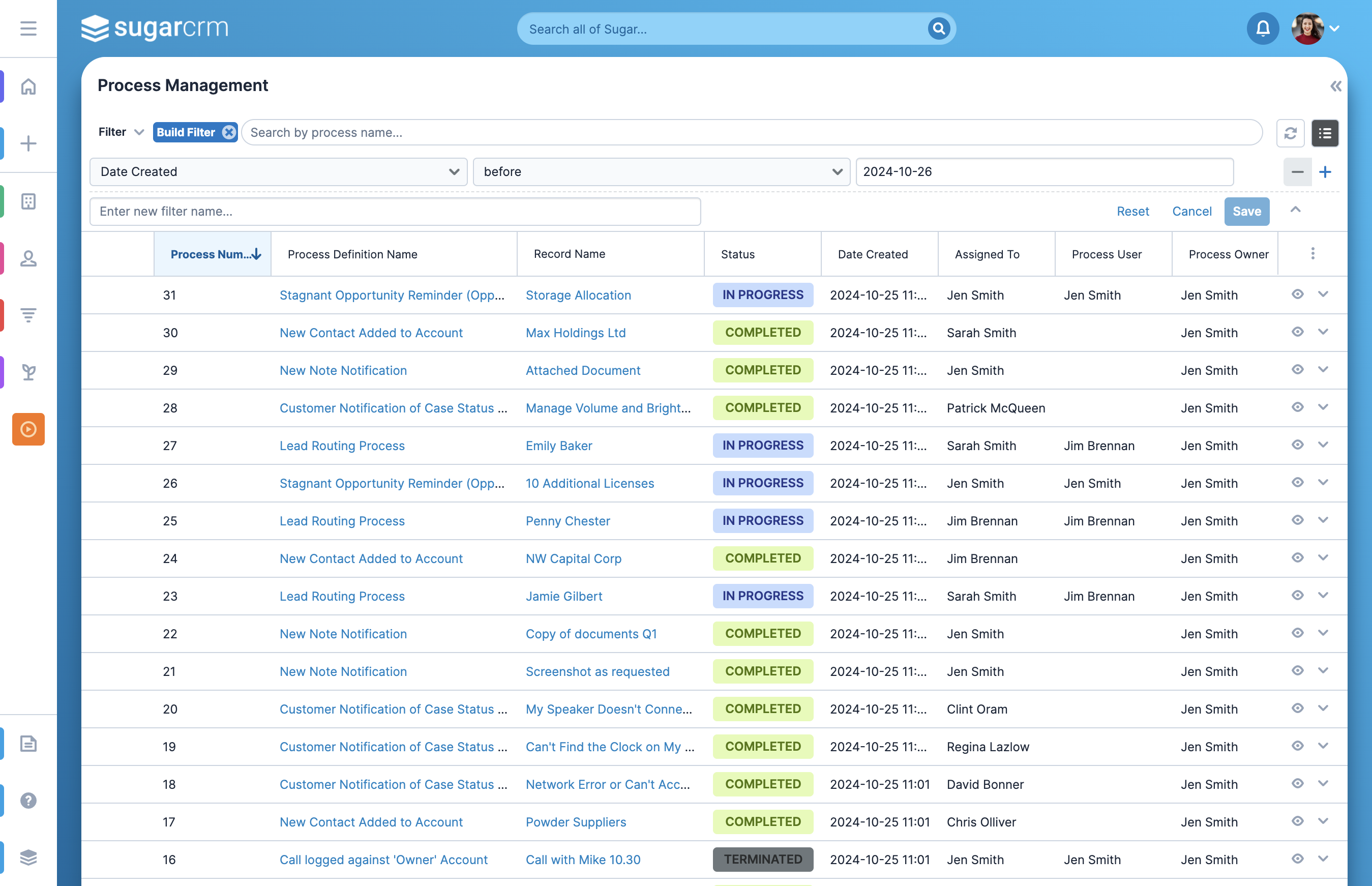Image resolution: width=1372 pixels, height=886 pixels.
Task: Open Opportunities funnel icon in sidebar
Action: (x=28, y=315)
